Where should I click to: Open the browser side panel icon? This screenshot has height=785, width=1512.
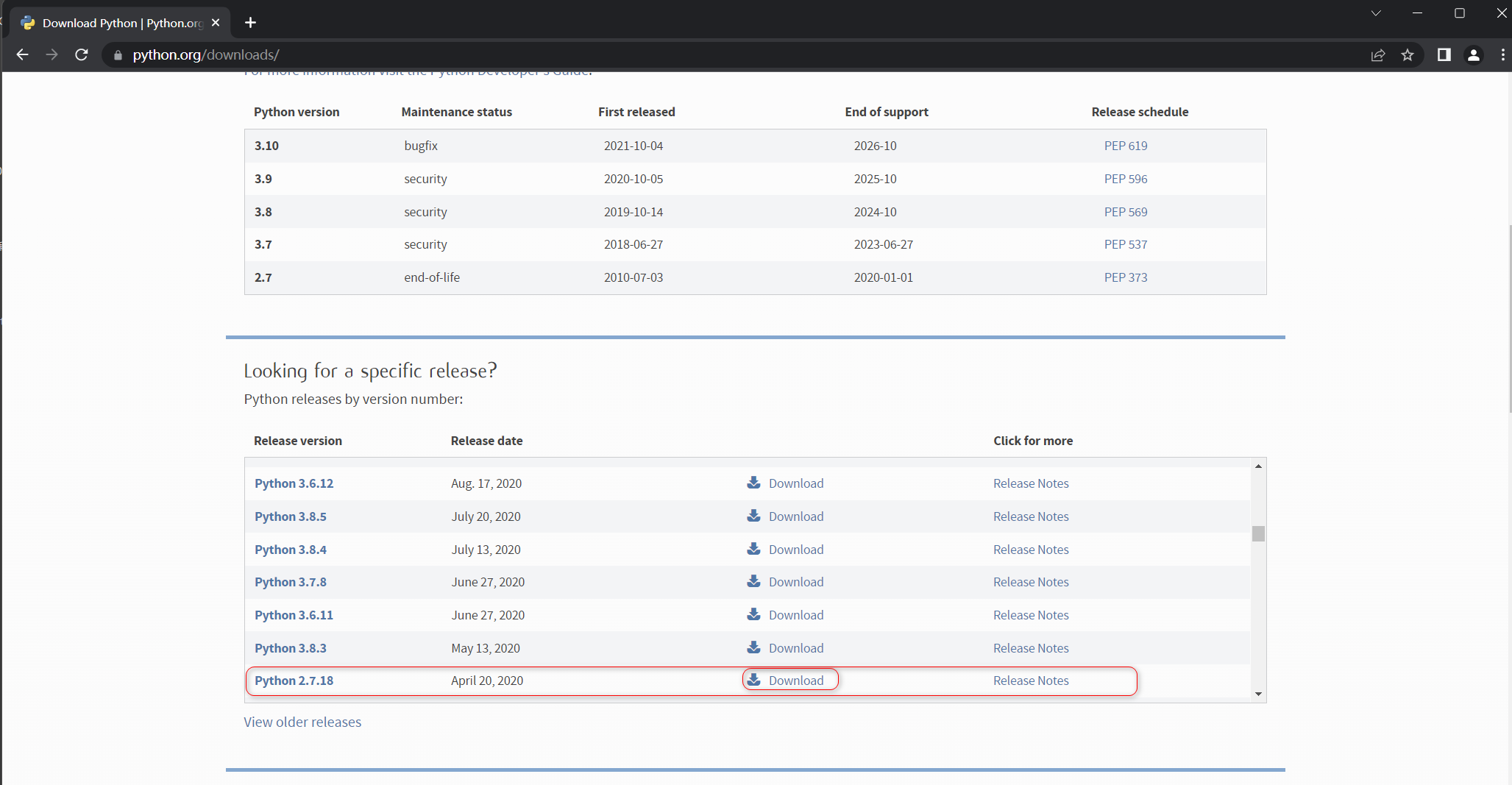pos(1444,55)
